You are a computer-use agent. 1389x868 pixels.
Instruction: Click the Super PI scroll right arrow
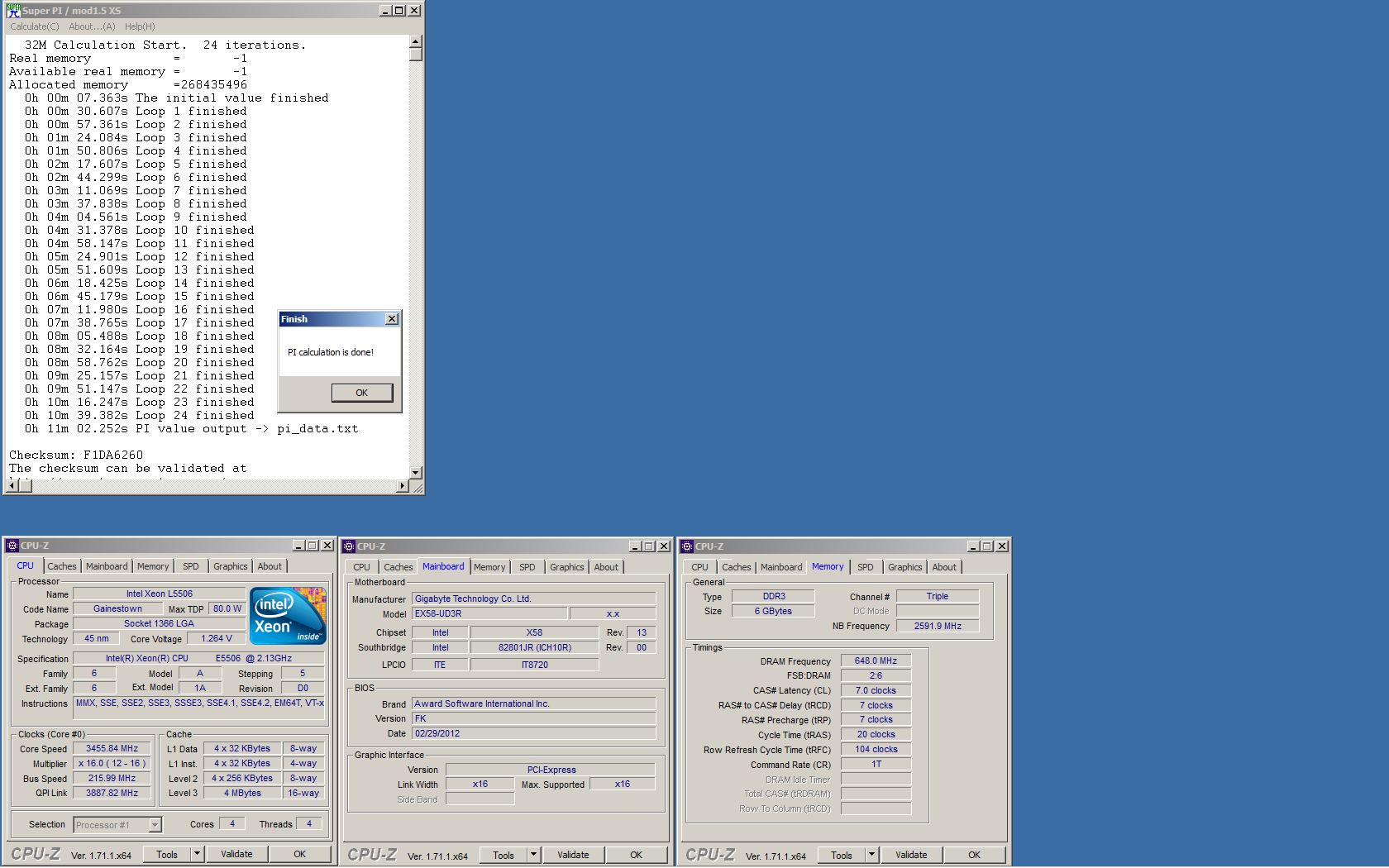(x=403, y=486)
